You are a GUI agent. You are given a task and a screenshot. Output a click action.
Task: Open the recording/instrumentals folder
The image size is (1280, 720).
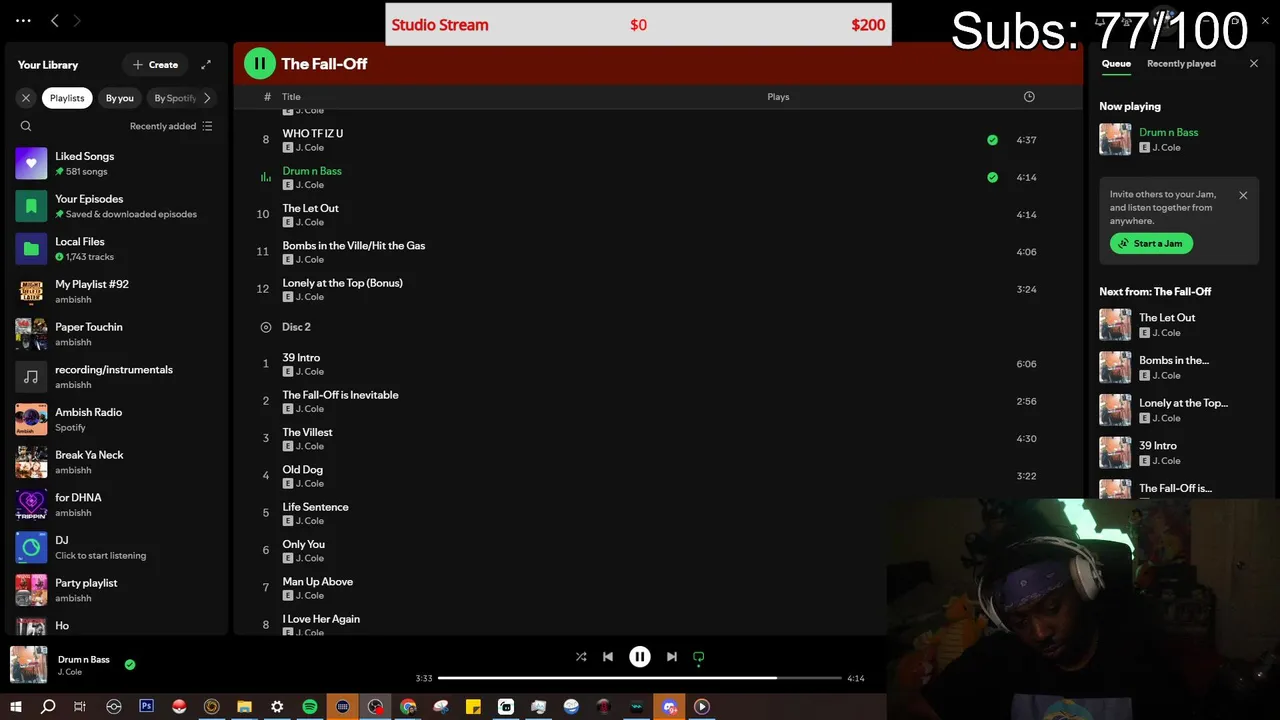[115, 377]
